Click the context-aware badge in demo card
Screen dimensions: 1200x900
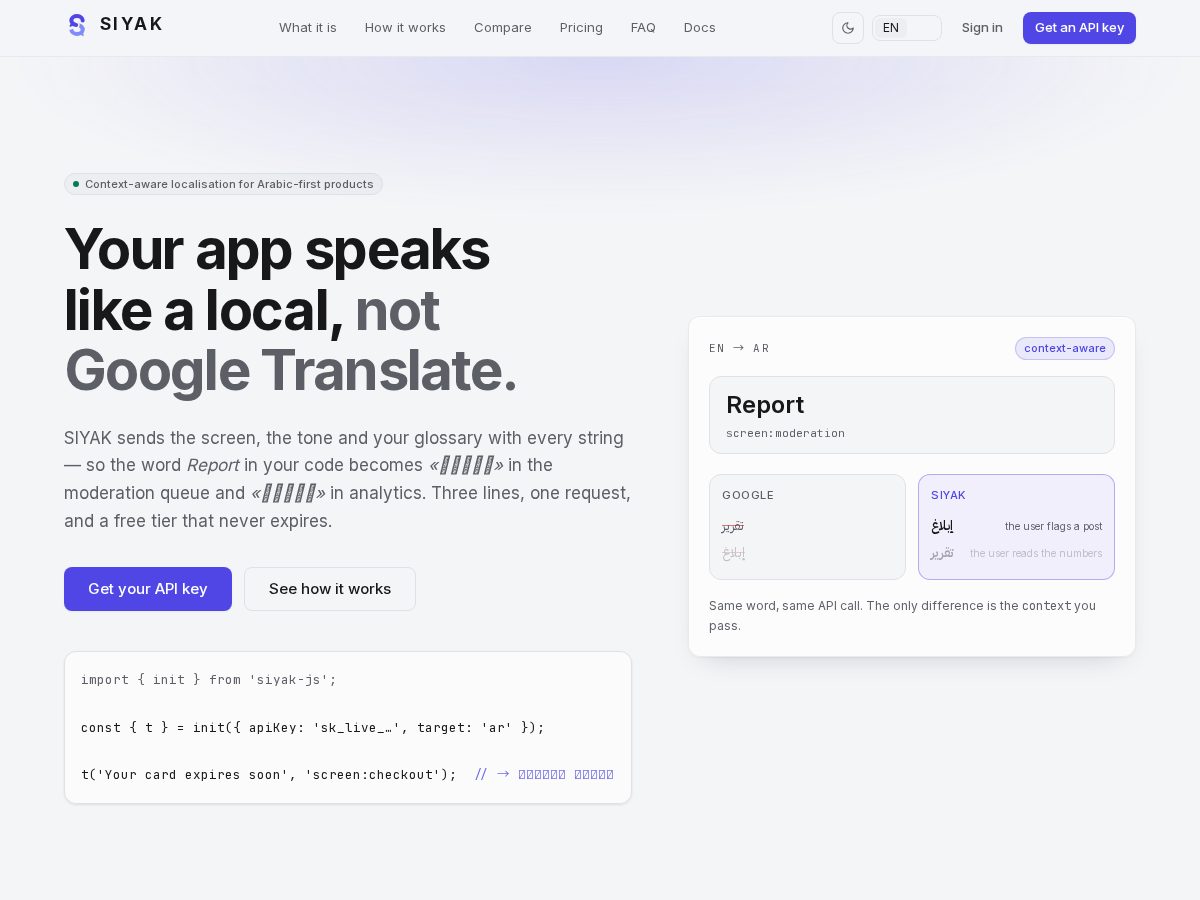[x=1065, y=348]
